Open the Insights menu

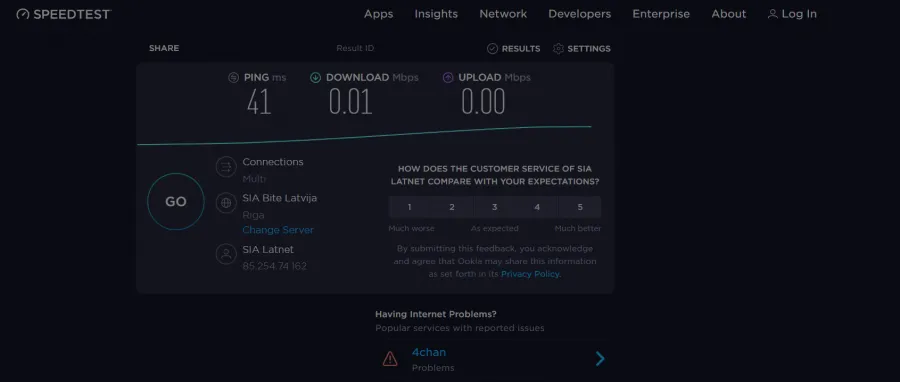tap(436, 14)
